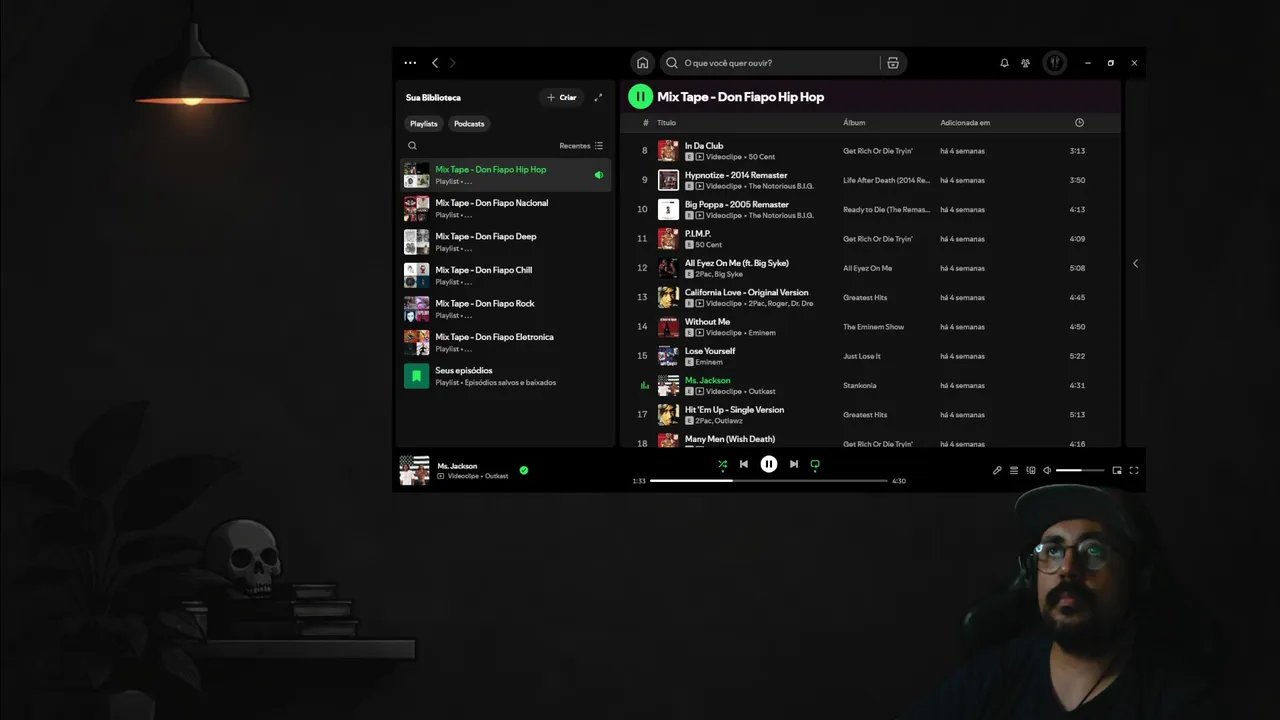Open the three-dots app menu
This screenshot has width=1280, height=720.
click(410, 63)
